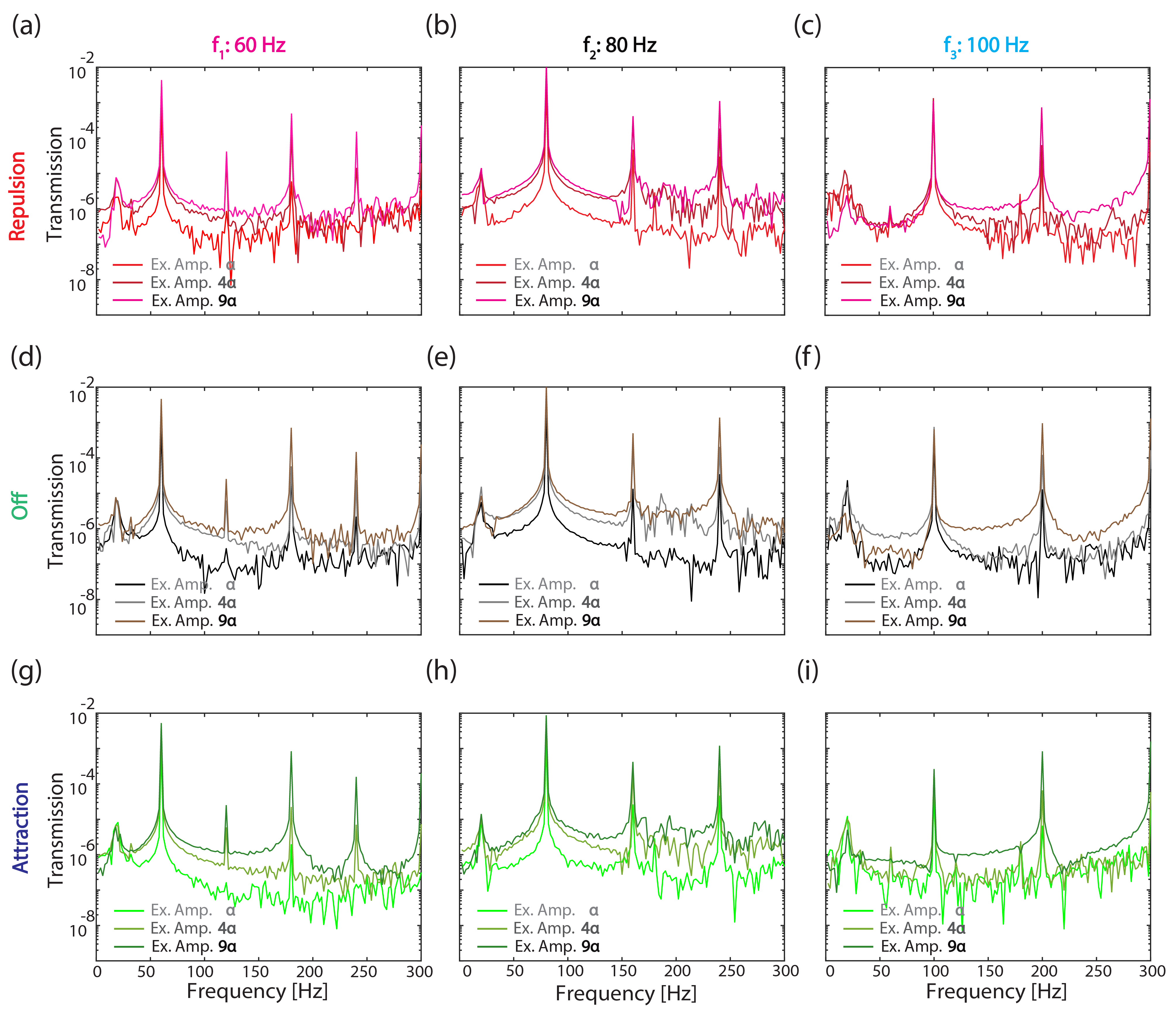Click the green Off row label

point(19,506)
